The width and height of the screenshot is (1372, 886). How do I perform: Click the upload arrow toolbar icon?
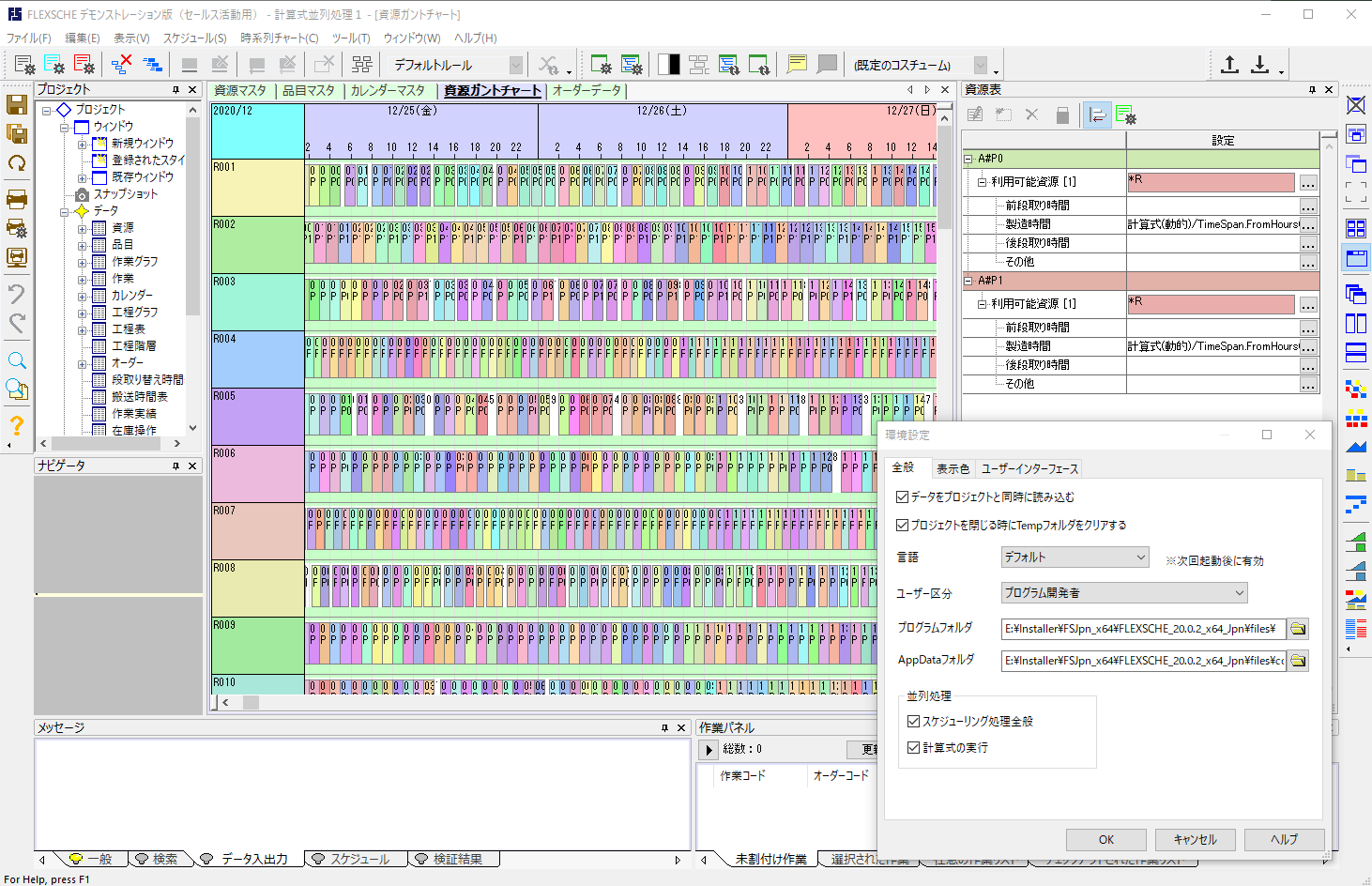[1229, 65]
